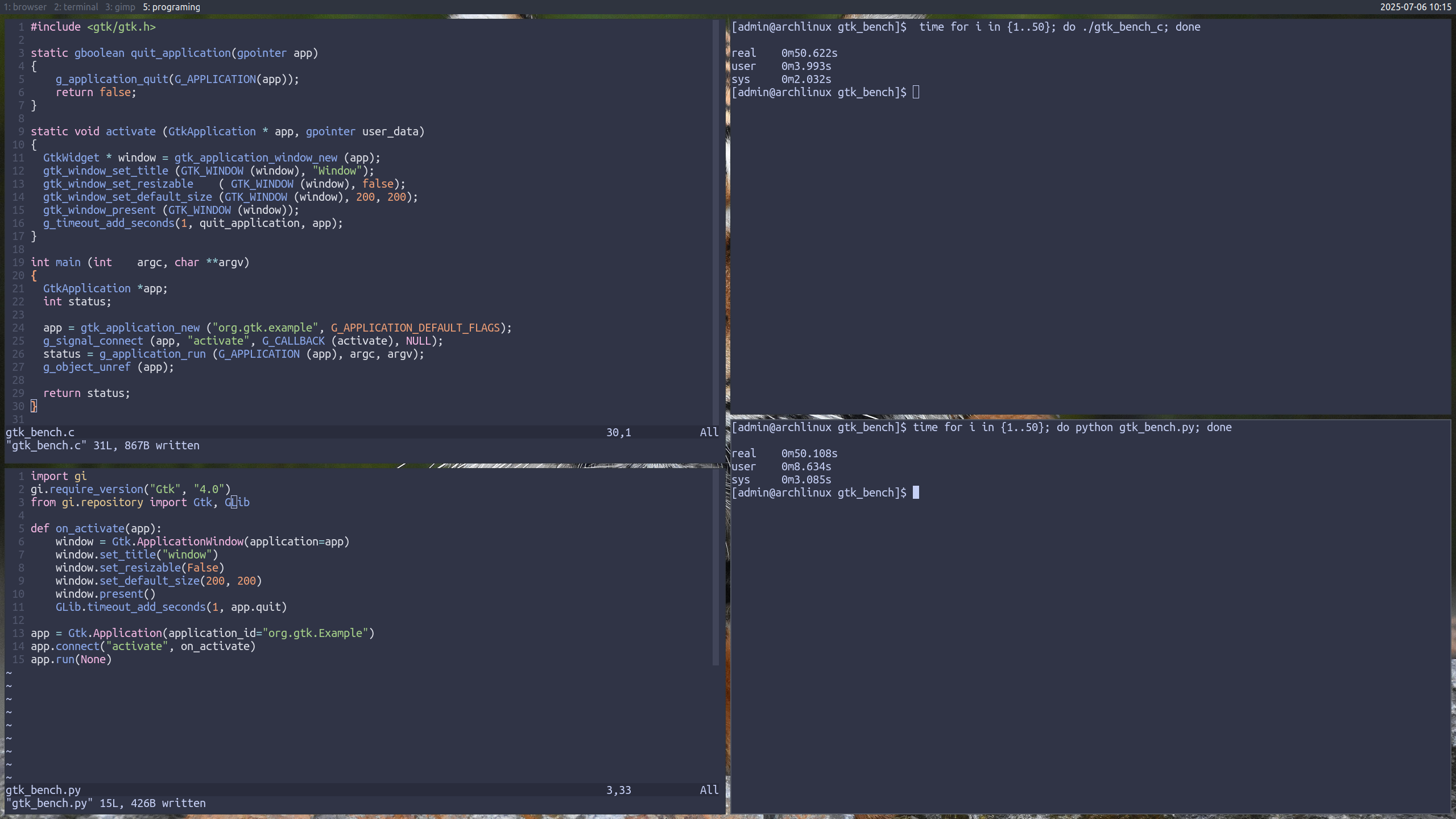Click 'return status;' on line 29
Screen dimensions: 1456x819
click(x=87, y=393)
